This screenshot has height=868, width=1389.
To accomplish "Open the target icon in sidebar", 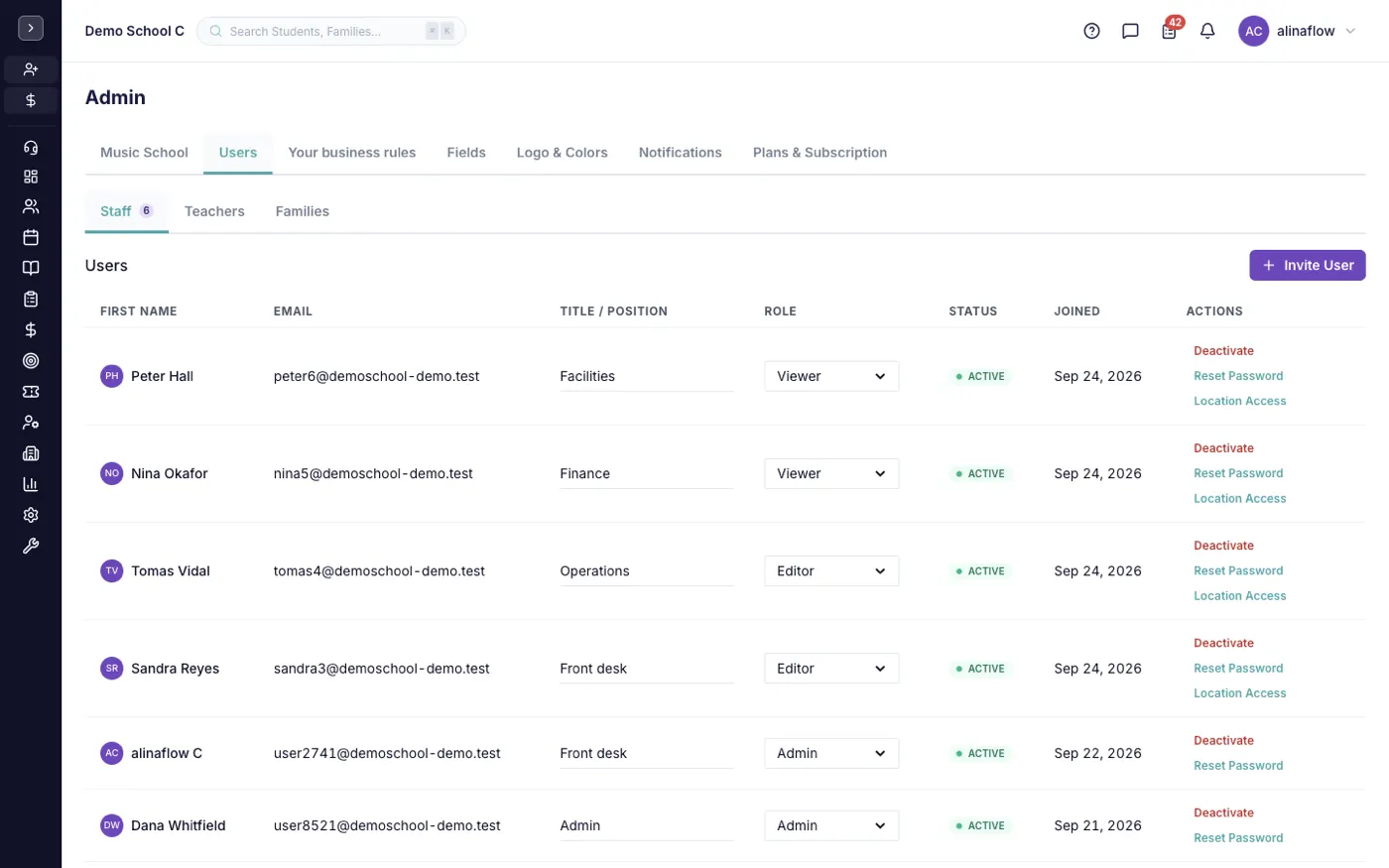I will (31, 361).
